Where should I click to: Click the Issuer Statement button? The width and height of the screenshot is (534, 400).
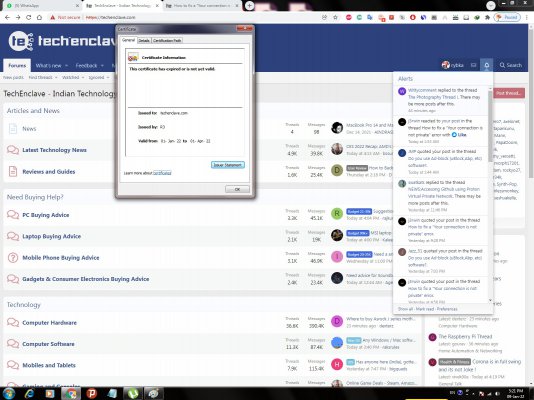click(x=227, y=165)
